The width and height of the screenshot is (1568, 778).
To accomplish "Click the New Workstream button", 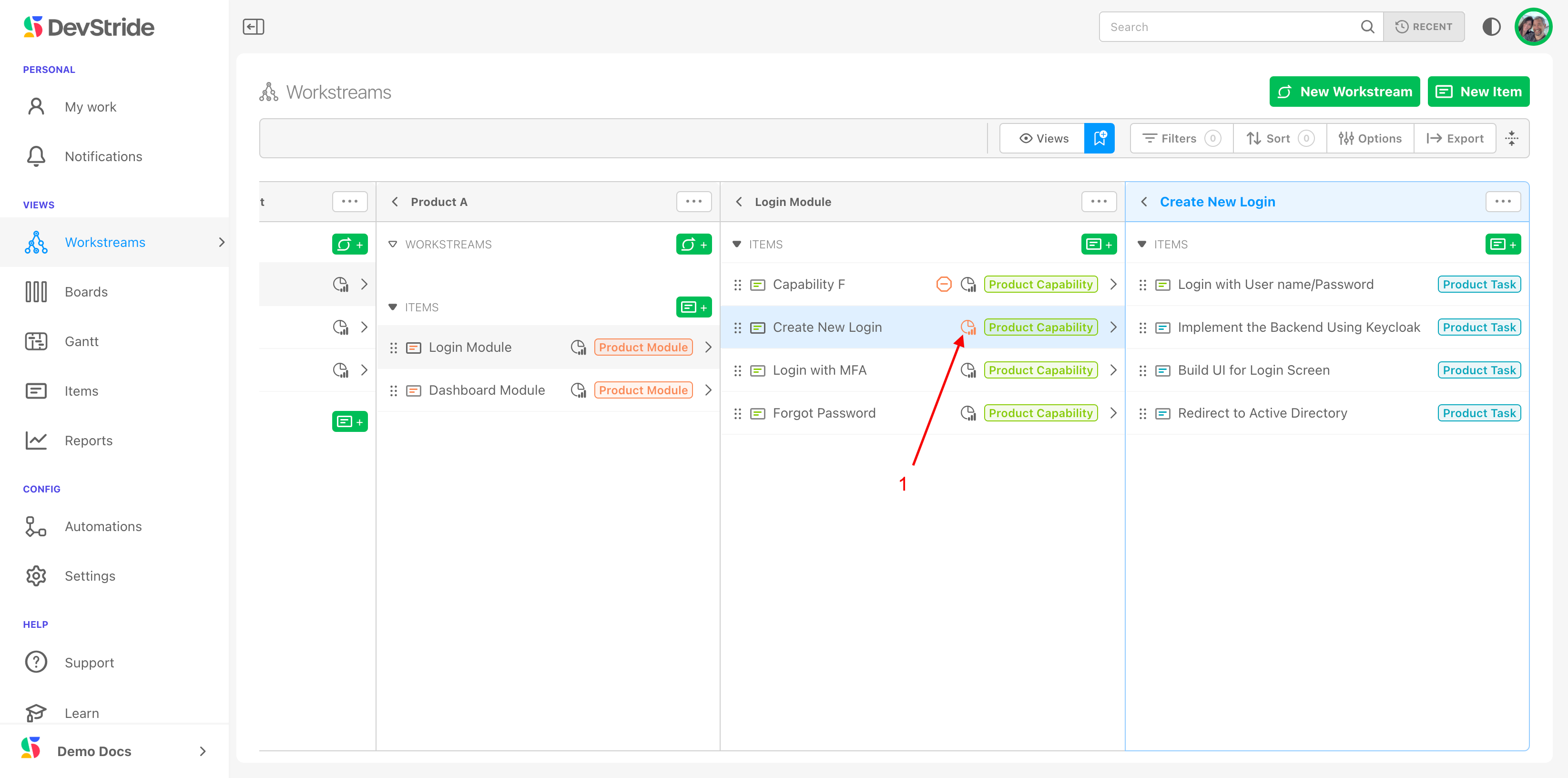I will click(1344, 92).
